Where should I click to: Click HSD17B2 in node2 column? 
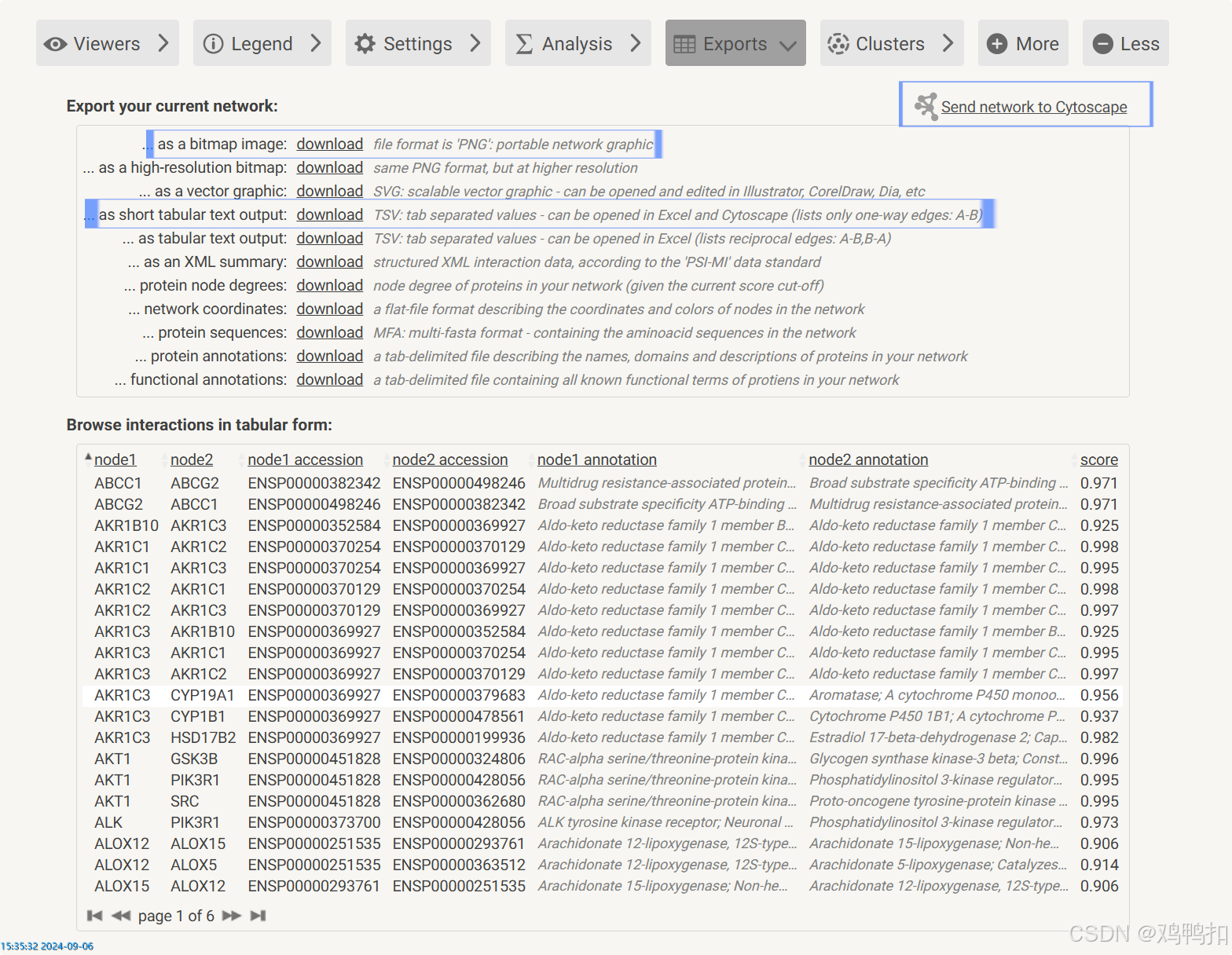203,737
